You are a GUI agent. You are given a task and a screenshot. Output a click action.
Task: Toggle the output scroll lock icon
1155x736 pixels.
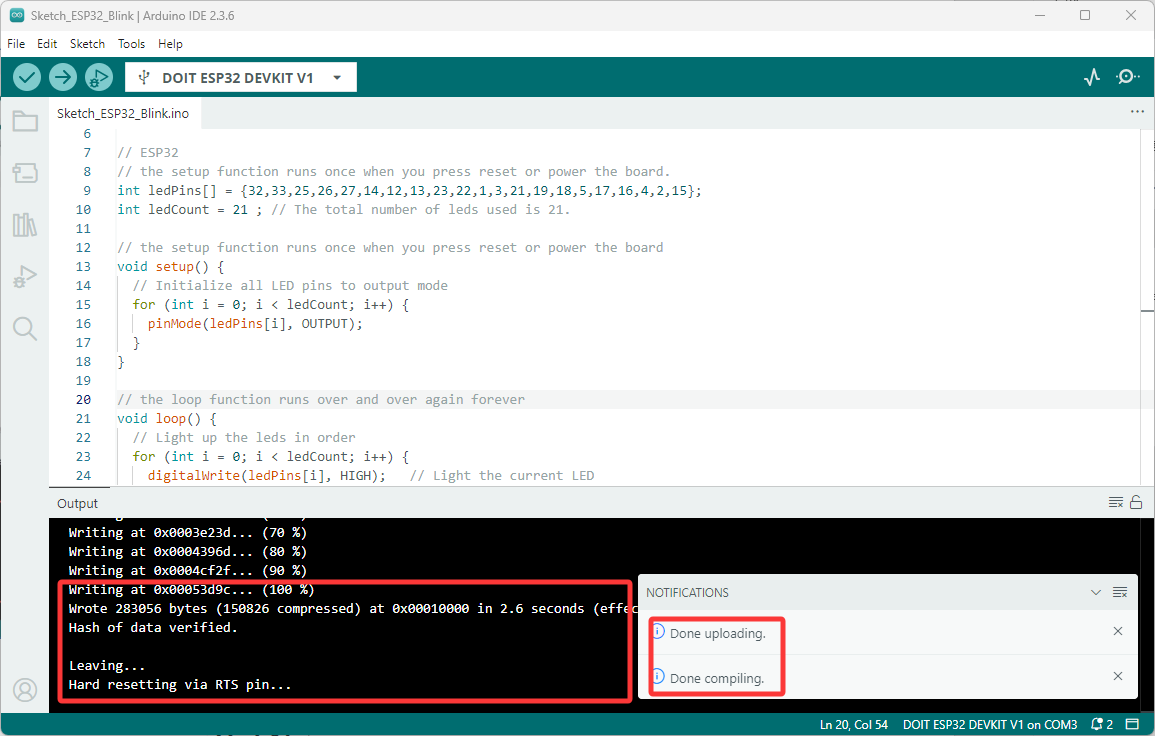click(1136, 502)
